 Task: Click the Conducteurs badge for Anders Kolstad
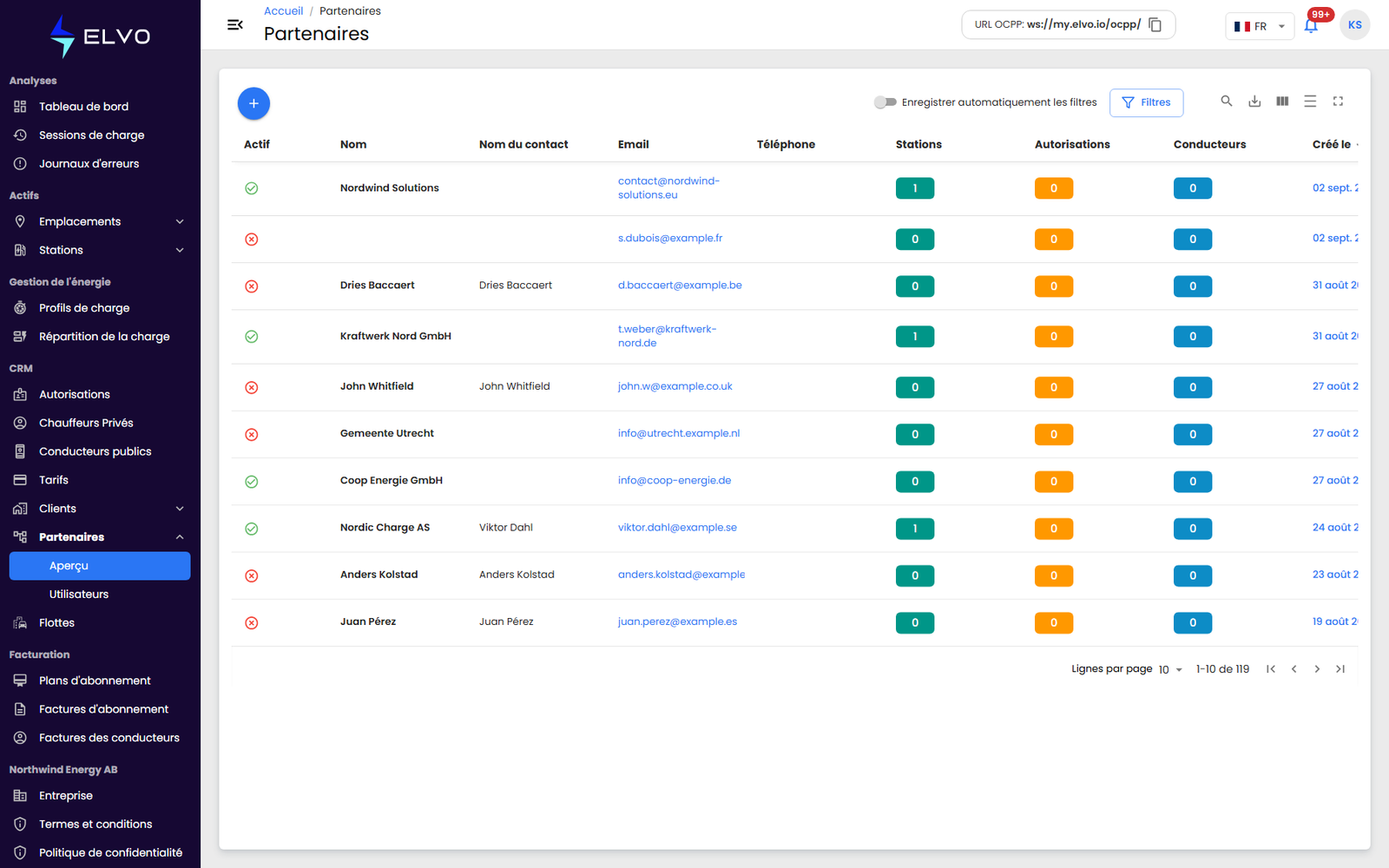1193,576
